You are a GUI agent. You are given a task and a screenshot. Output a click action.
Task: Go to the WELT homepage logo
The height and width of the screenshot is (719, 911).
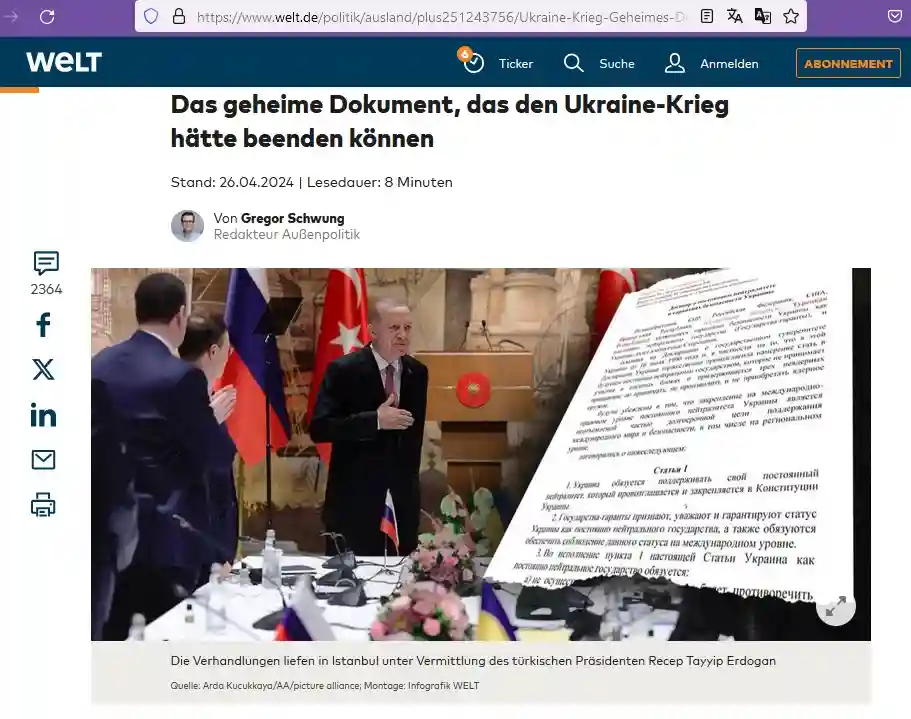63,62
